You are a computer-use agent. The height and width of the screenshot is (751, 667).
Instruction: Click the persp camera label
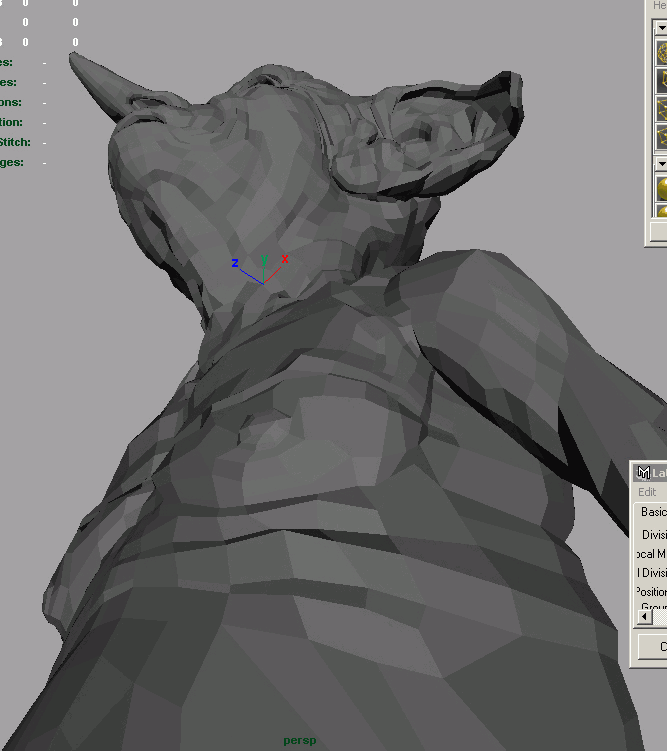click(298, 741)
